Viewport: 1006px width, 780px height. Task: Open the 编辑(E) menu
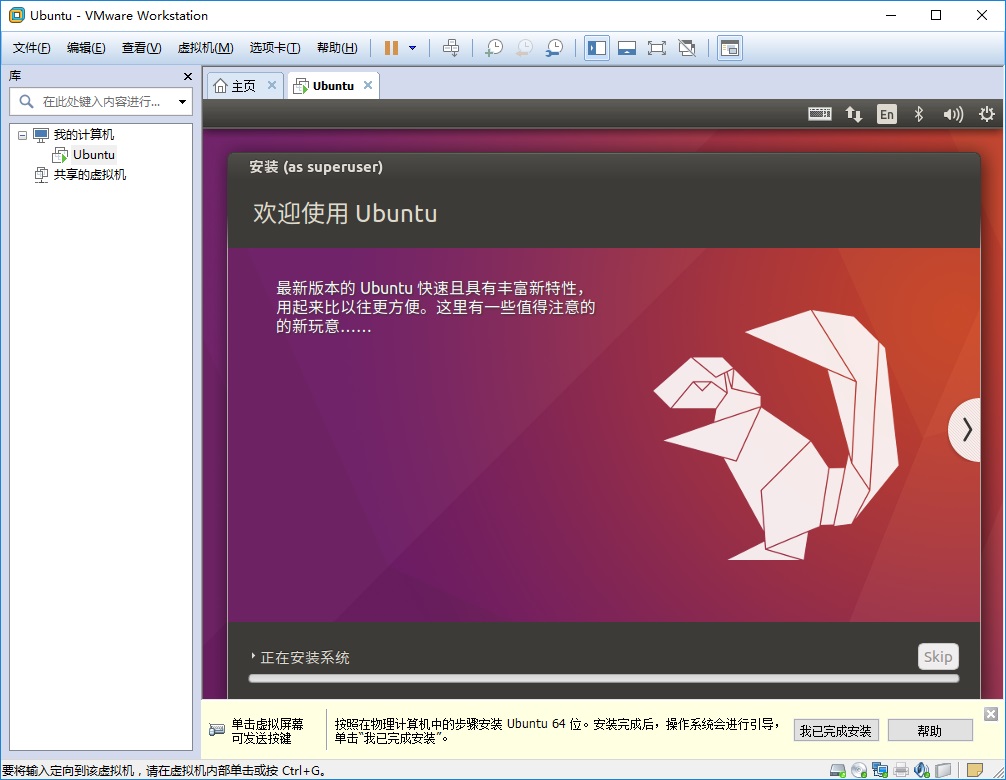pos(86,48)
